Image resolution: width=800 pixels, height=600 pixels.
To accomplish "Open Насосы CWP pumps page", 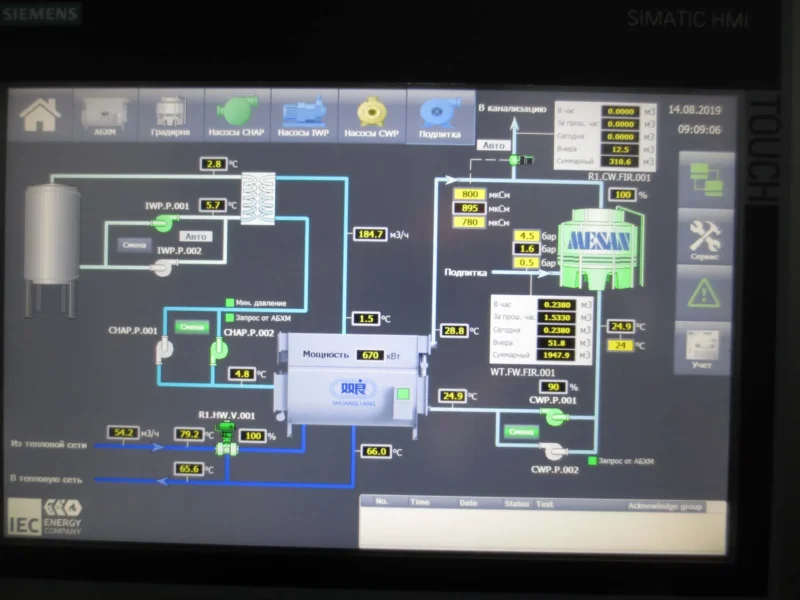I will pyautogui.click(x=371, y=117).
